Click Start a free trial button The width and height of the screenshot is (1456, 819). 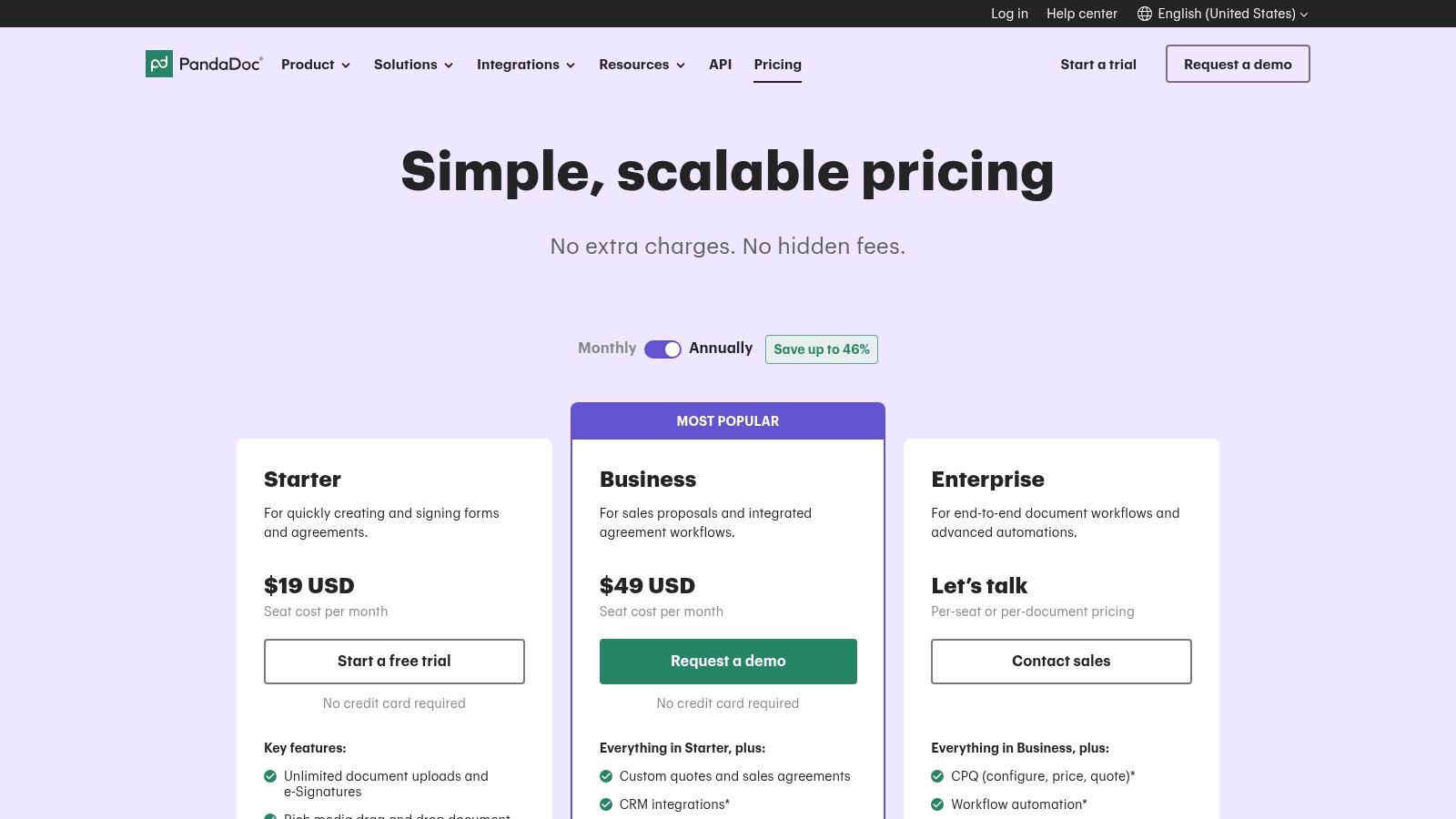point(394,662)
